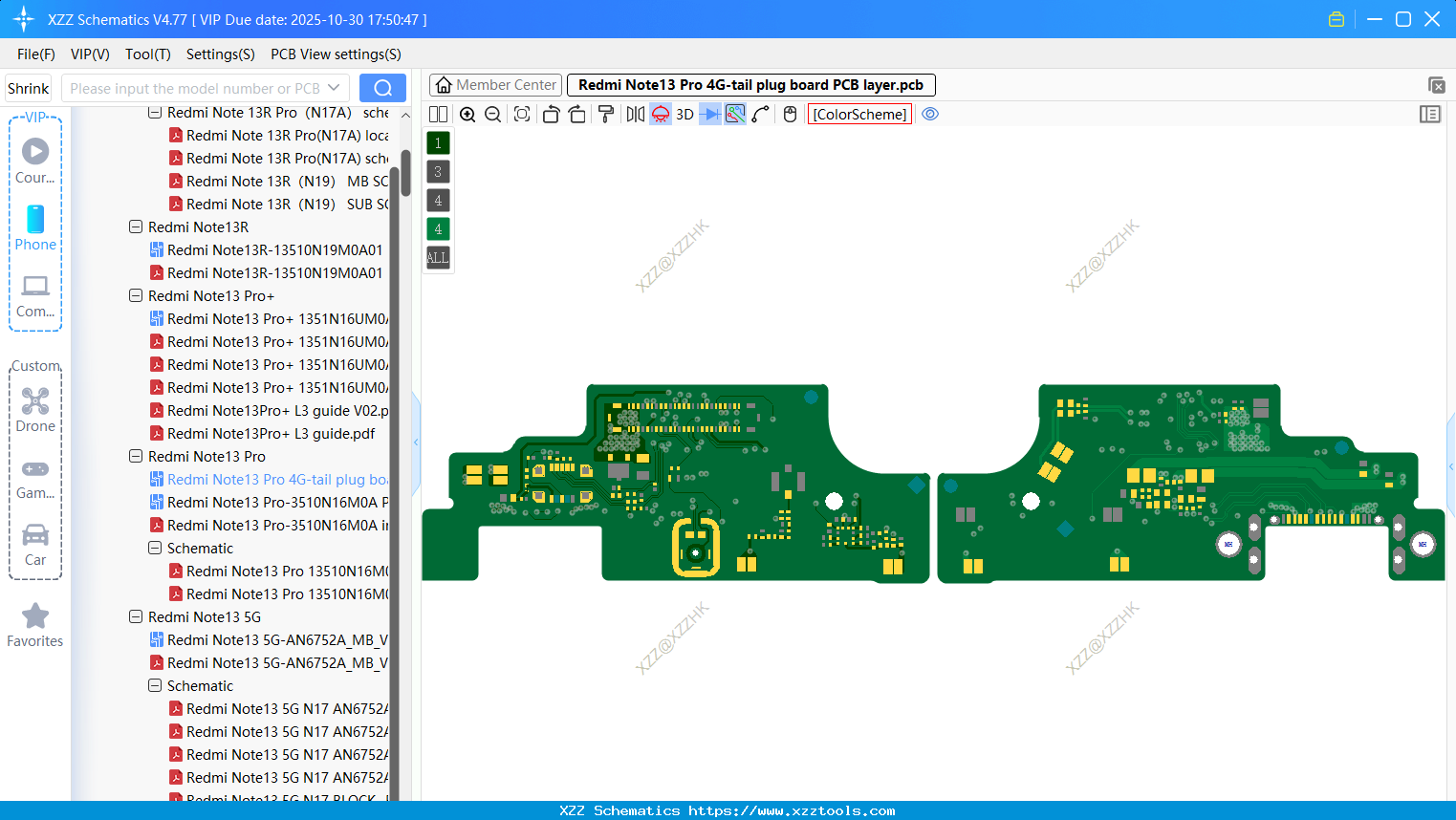Viewport: 1456px width, 820px height.
Task: Collapse the Redmi Note13 5G Schematic node
Action: pos(154,685)
